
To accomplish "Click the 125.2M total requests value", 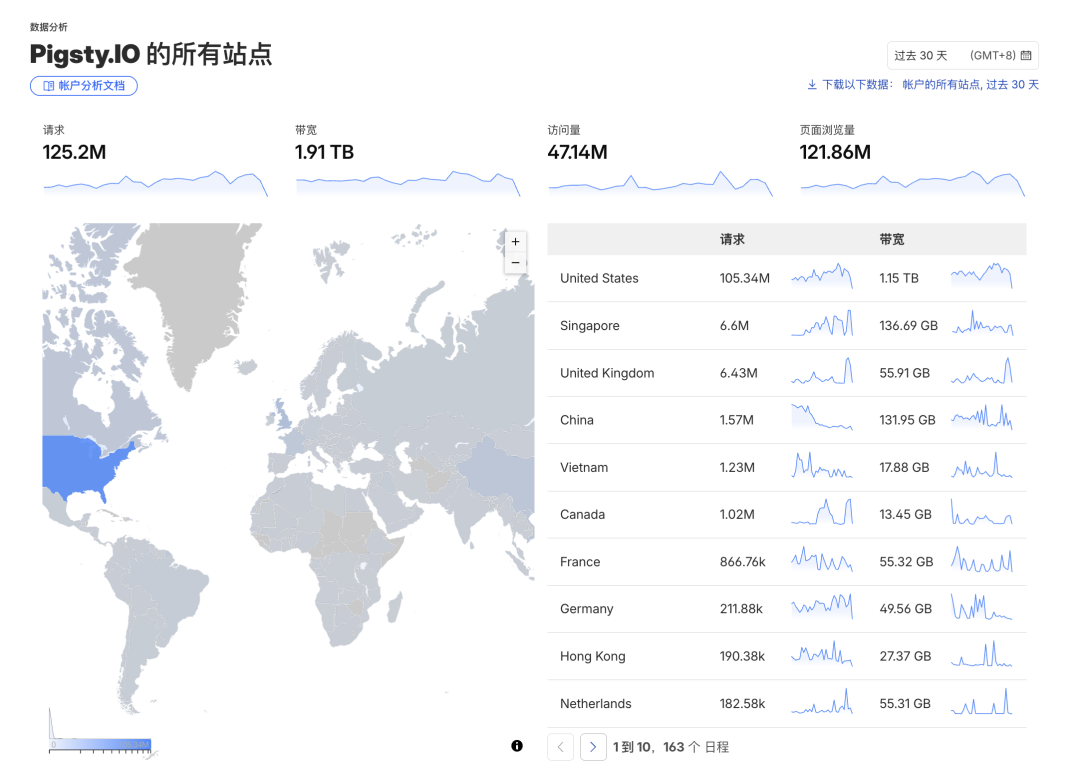I will click(x=74, y=152).
